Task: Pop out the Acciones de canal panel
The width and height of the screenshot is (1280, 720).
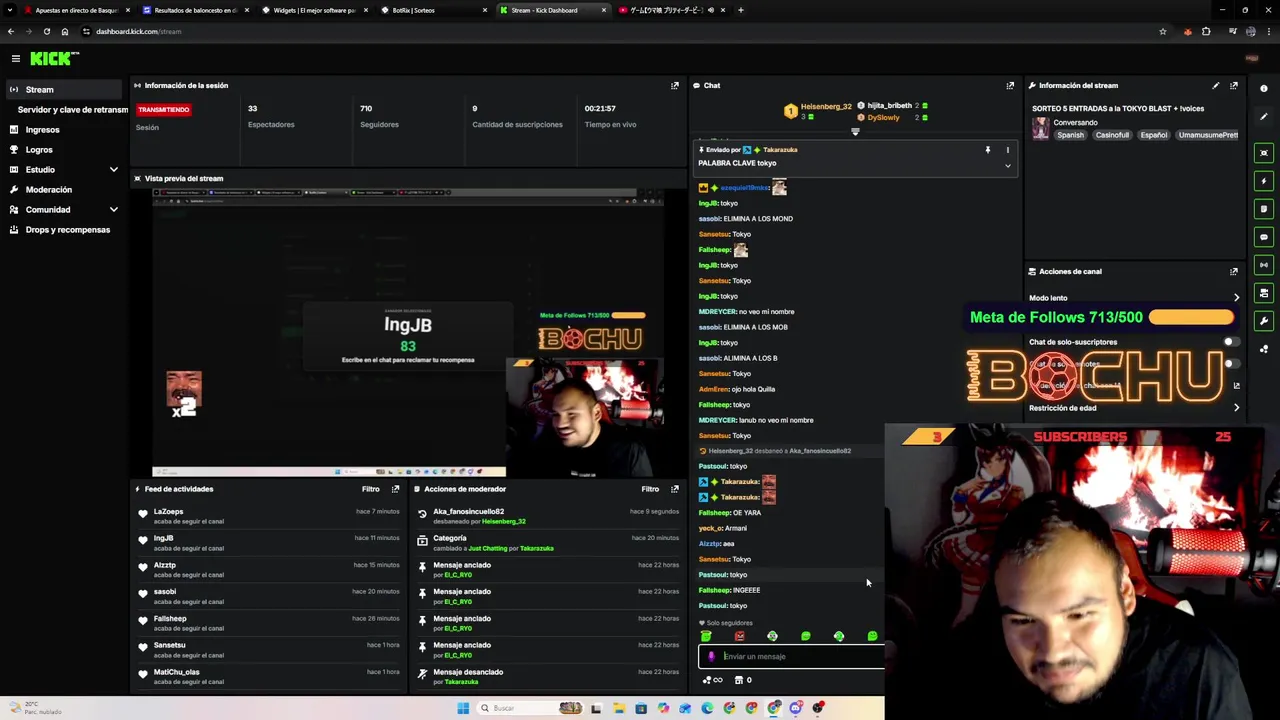Action: pyautogui.click(x=1234, y=271)
